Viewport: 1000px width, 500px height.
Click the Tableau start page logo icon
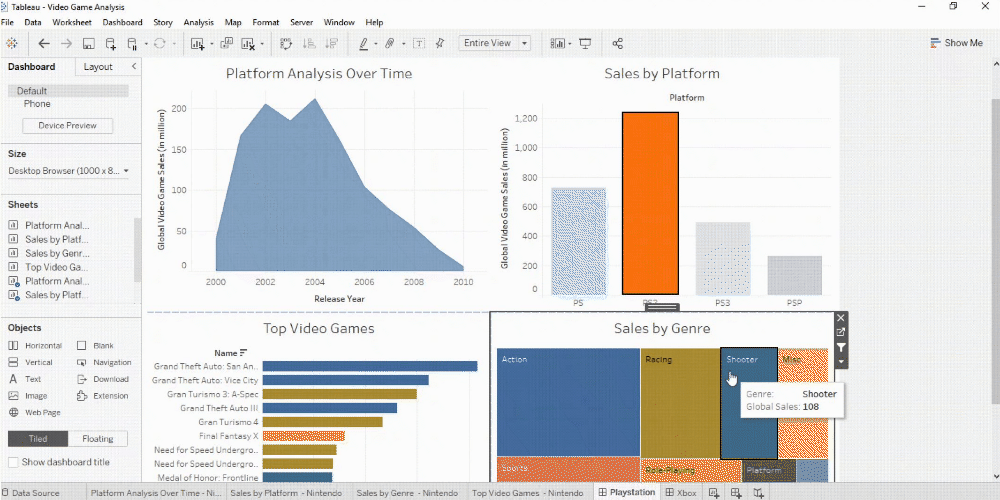[x=11, y=43]
